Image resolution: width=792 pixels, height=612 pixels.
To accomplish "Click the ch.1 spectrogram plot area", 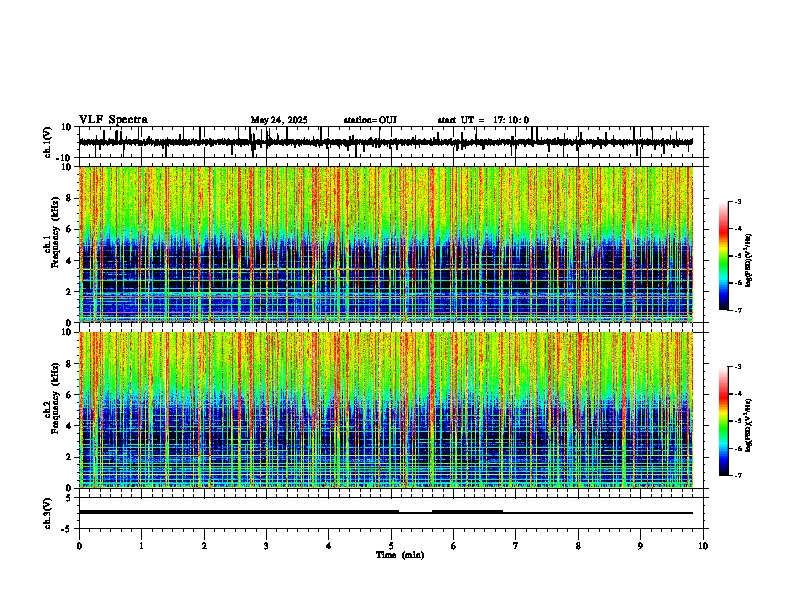I will click(386, 244).
